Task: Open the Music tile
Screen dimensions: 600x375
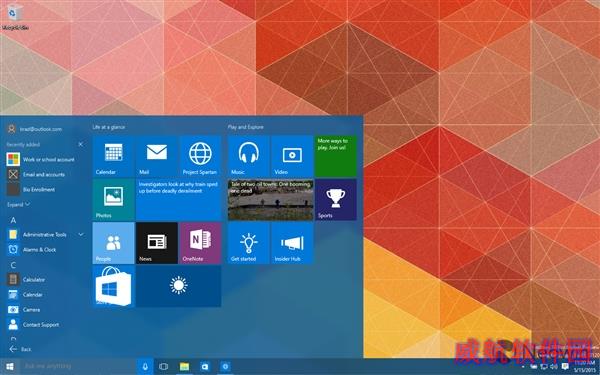Action: (x=248, y=156)
